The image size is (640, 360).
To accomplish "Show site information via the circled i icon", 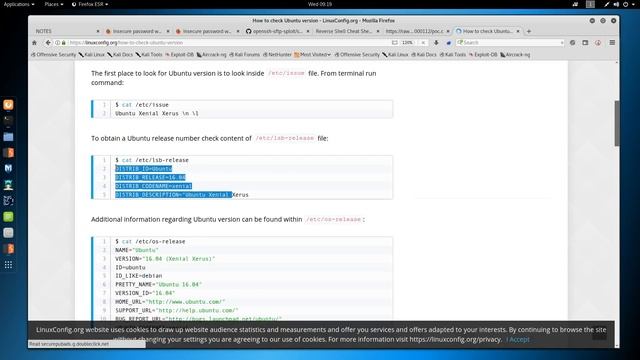I will [x=58, y=42].
